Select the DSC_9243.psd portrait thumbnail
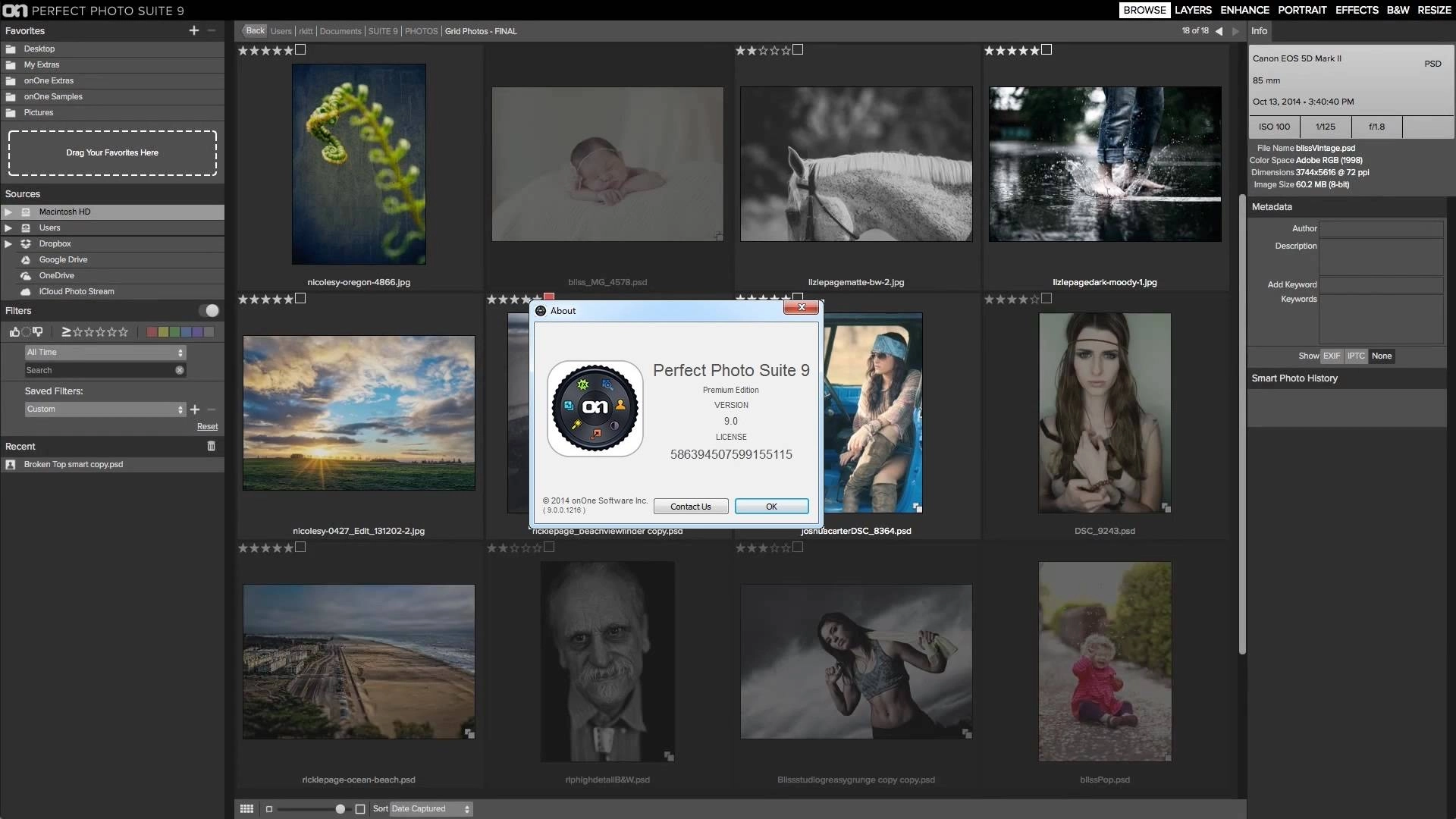This screenshot has height=819, width=1456. pos(1105,413)
